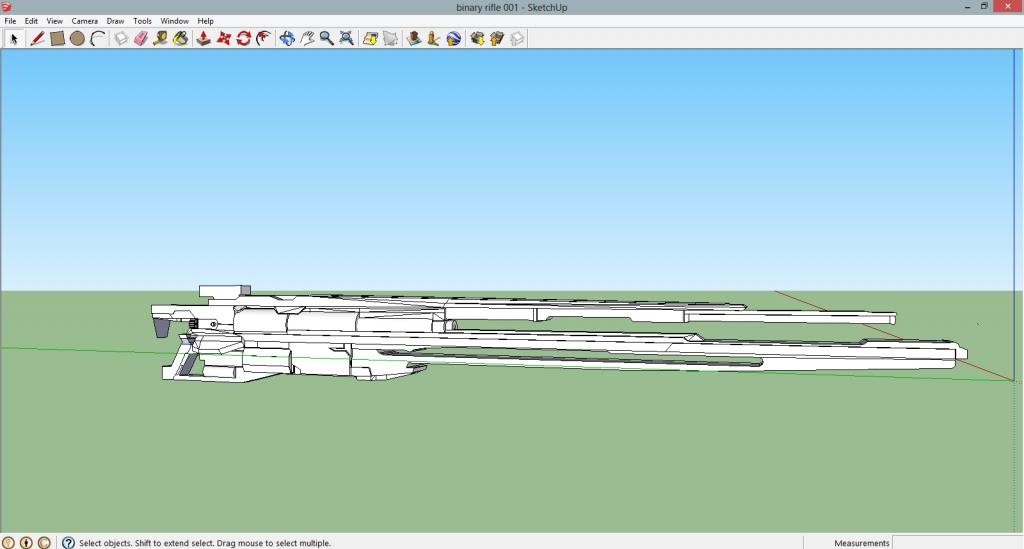Image resolution: width=1024 pixels, height=549 pixels.
Task: Select the Paint Bucket tool
Action: [x=180, y=39]
